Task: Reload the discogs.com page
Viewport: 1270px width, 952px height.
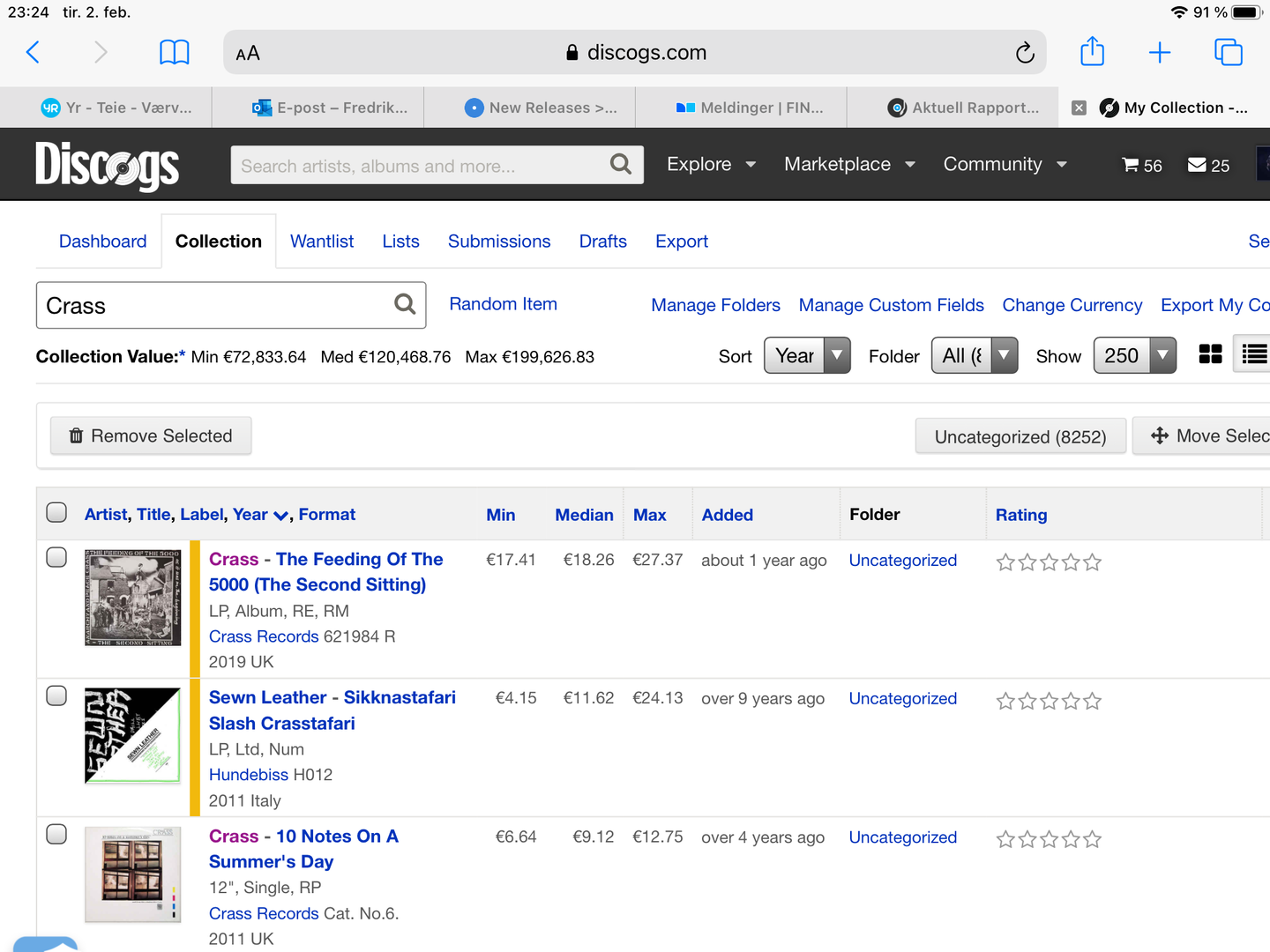Action: pos(1025,53)
